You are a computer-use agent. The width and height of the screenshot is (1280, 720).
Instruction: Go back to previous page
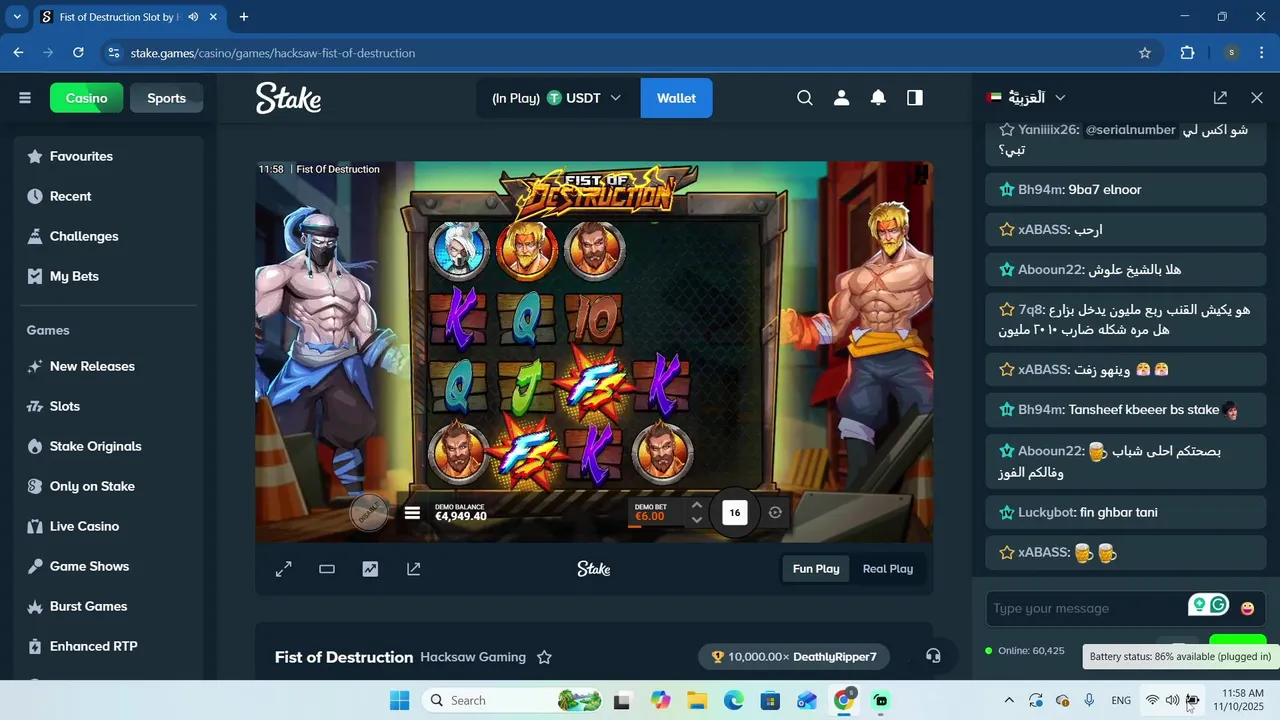[18, 53]
